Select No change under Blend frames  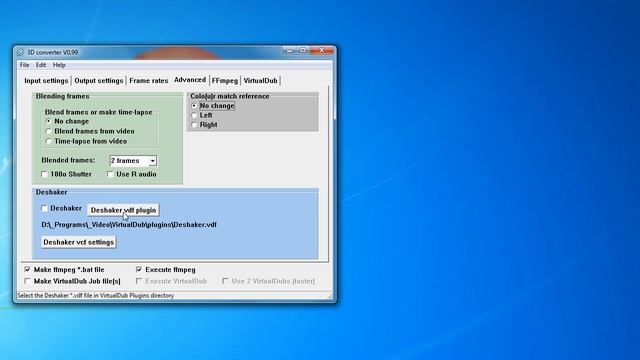coord(49,121)
